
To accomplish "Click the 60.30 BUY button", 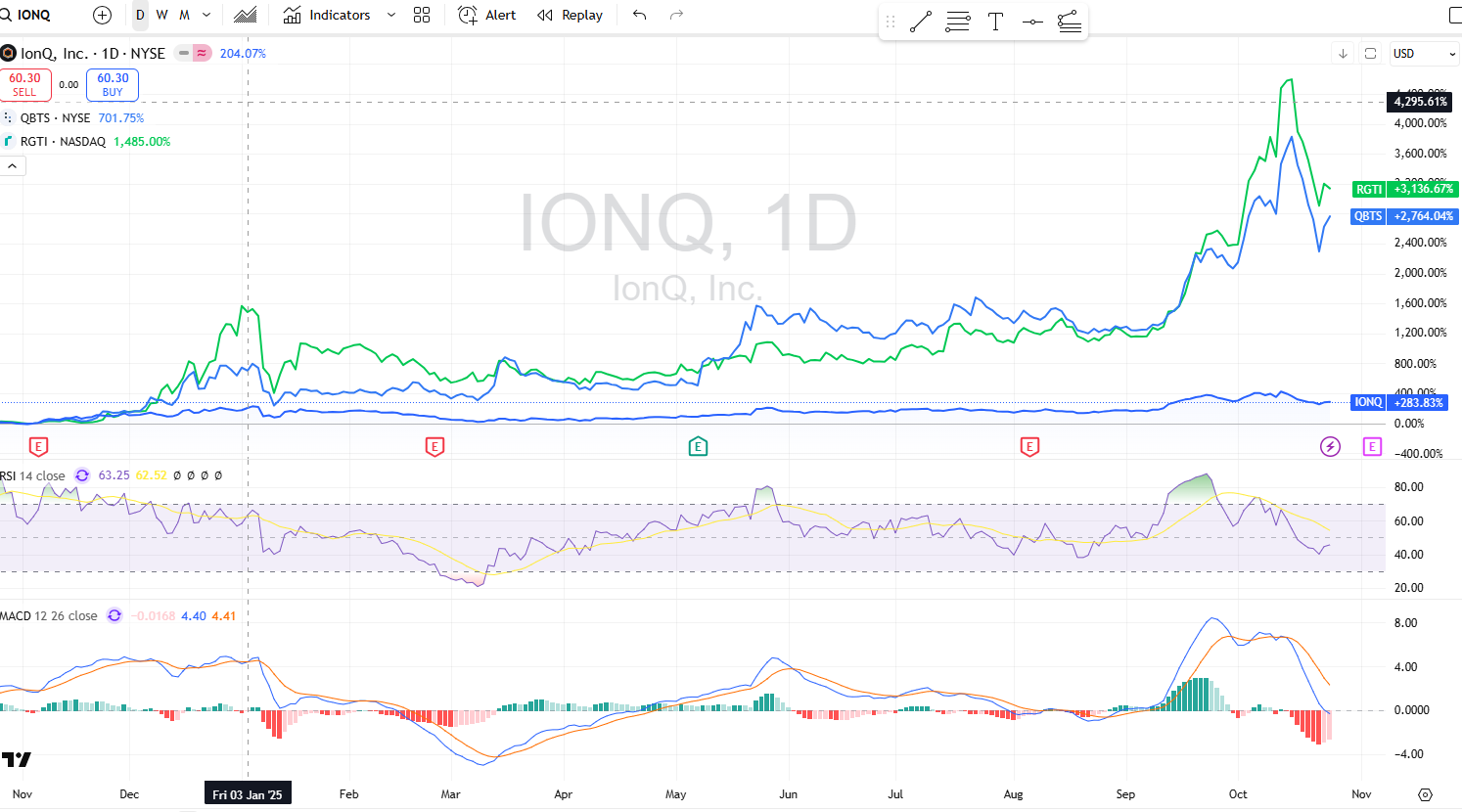I will [x=113, y=85].
